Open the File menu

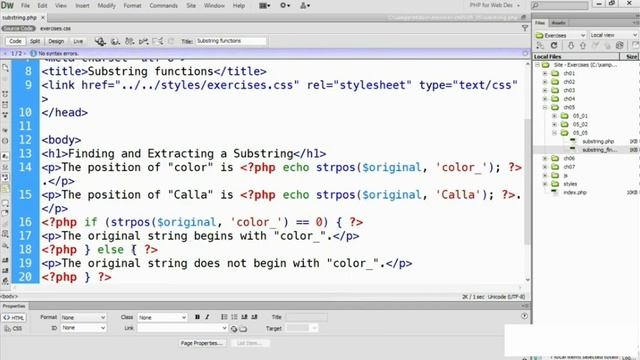point(25,6)
